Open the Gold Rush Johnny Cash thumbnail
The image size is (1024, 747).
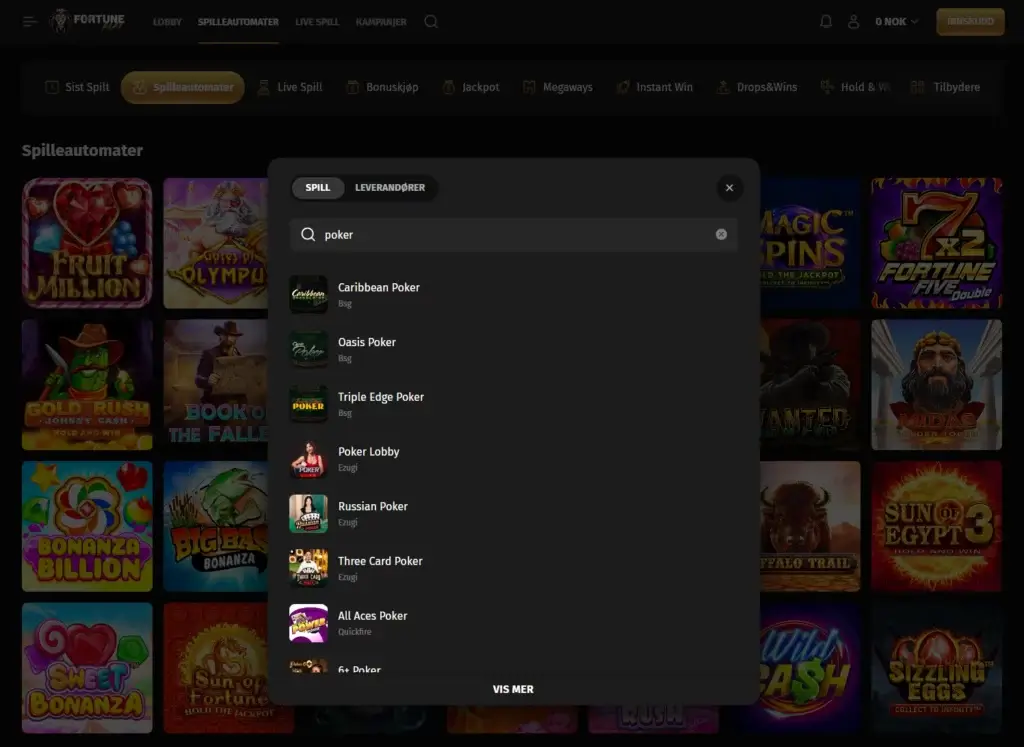[x=87, y=385]
